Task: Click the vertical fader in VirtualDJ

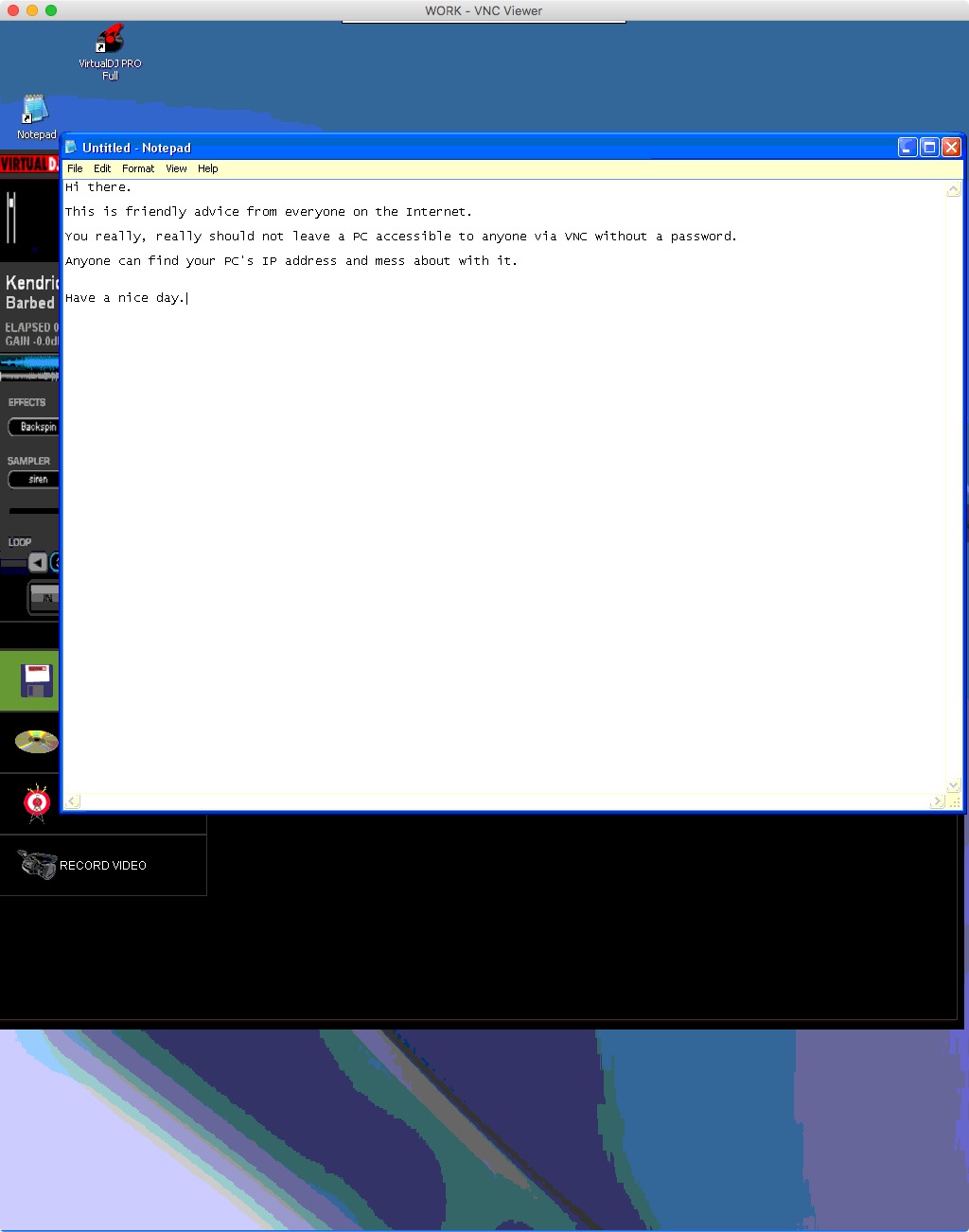Action: pyautogui.click(x=11, y=218)
